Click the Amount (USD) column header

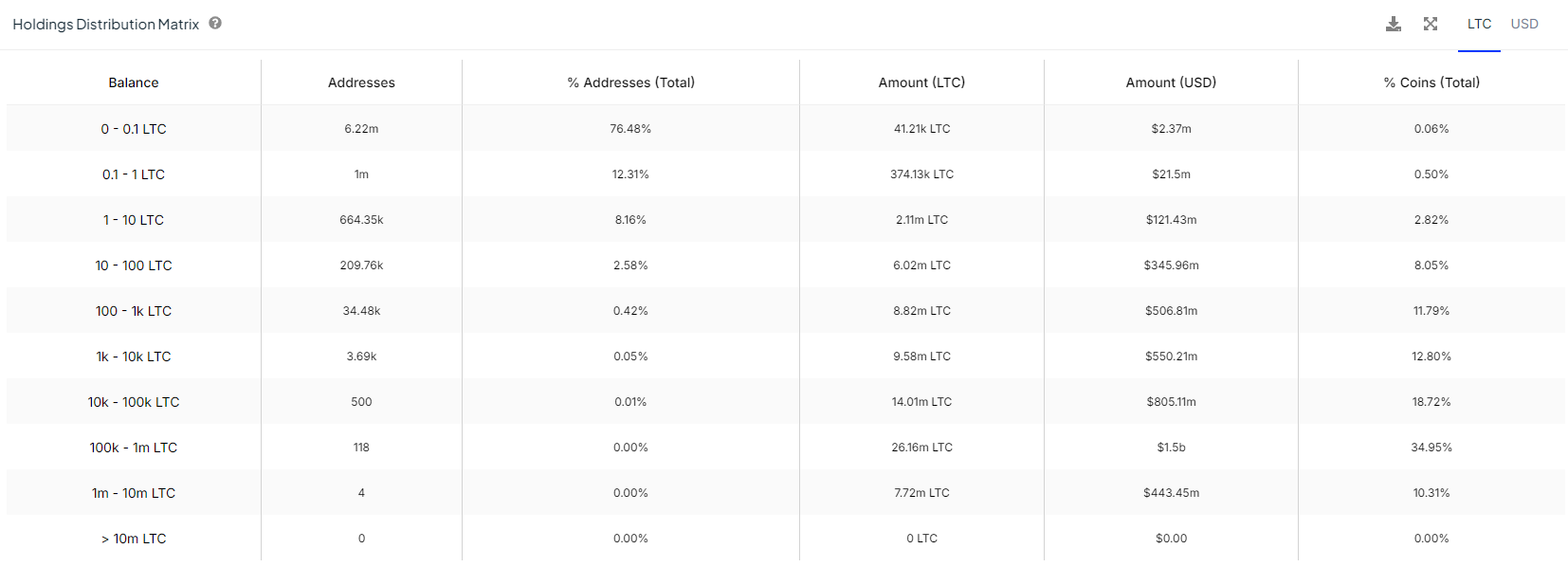click(1171, 83)
